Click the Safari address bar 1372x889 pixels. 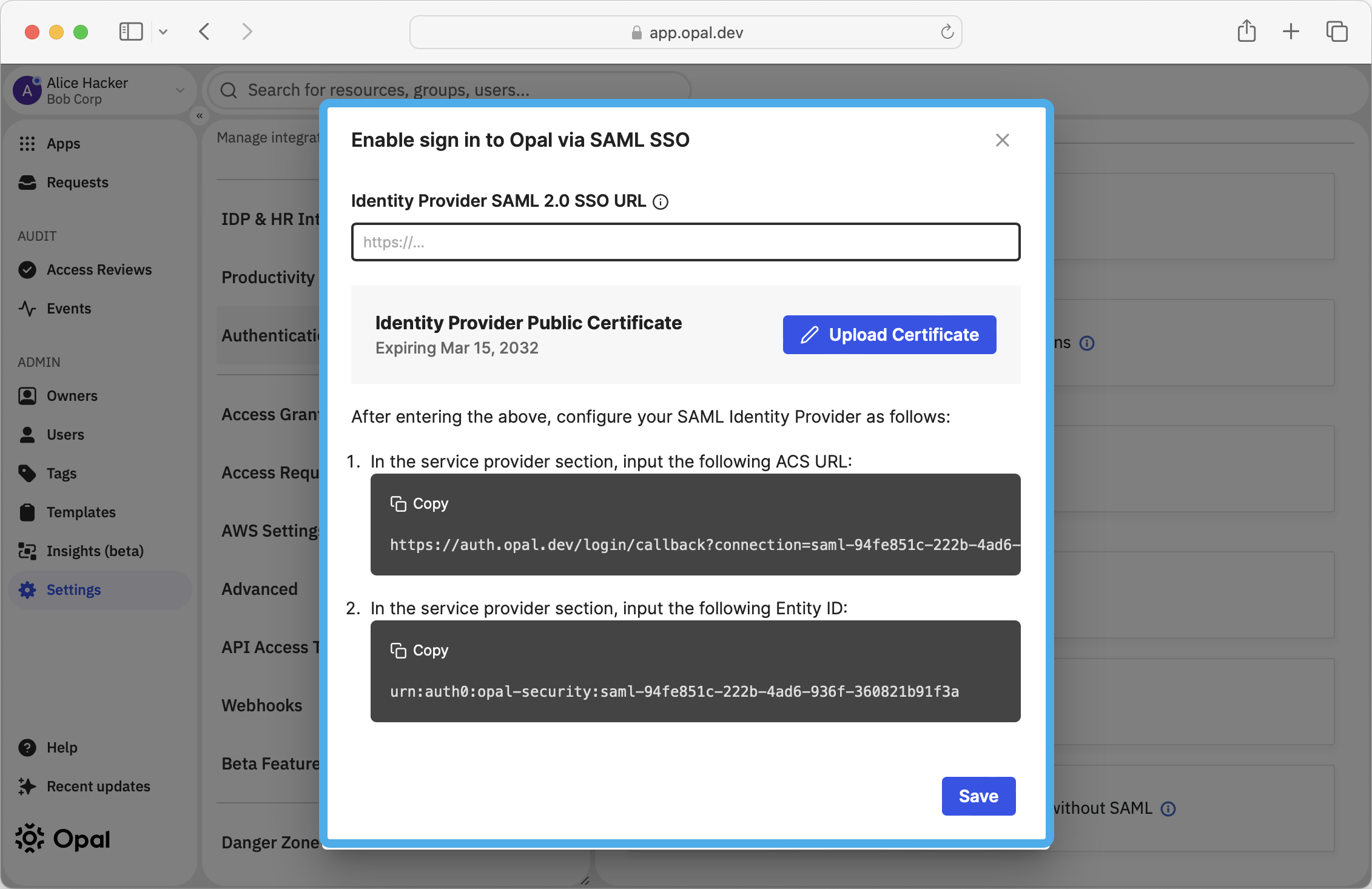click(x=685, y=32)
